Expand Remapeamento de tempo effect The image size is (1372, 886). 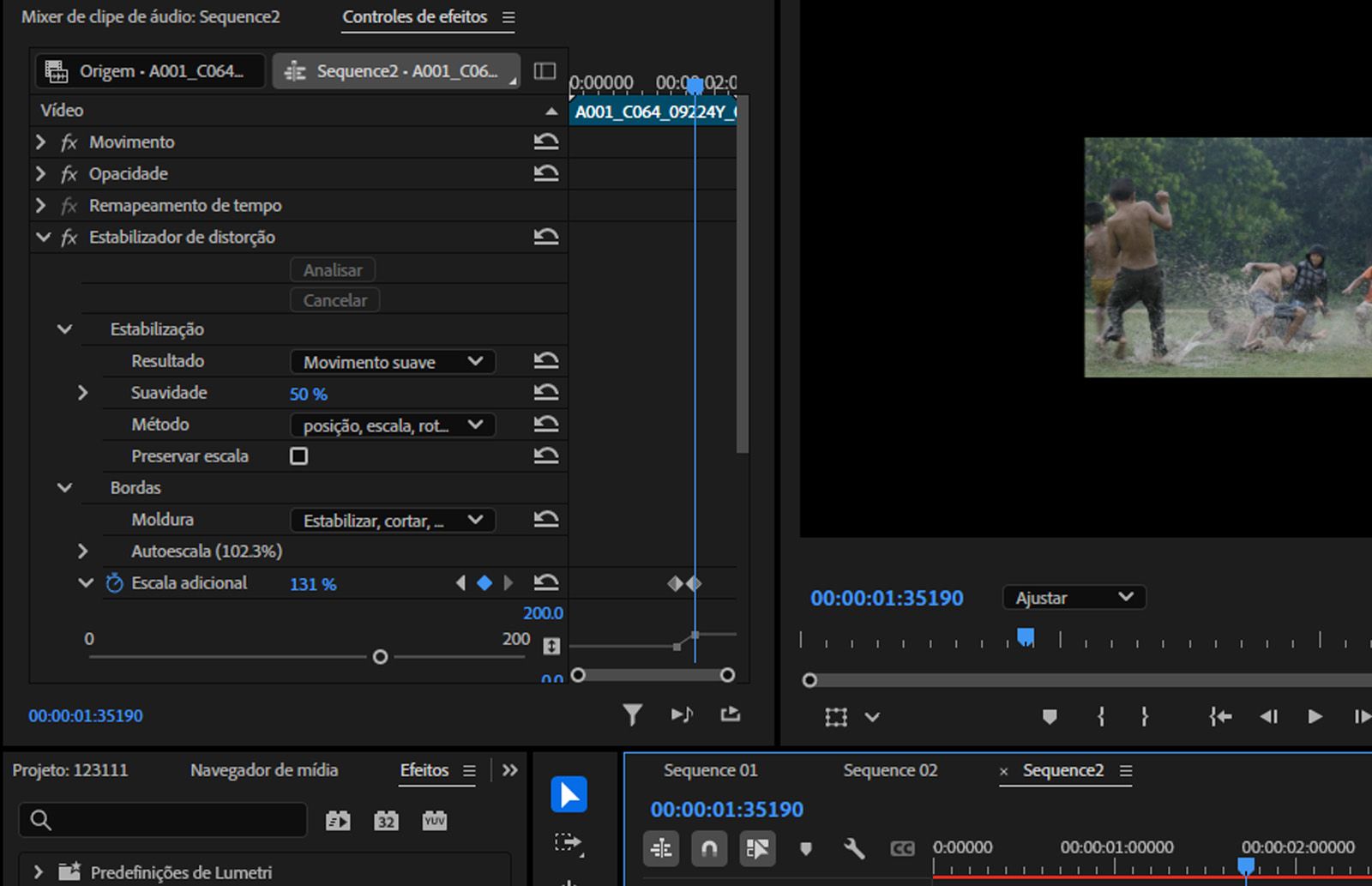click(x=40, y=206)
